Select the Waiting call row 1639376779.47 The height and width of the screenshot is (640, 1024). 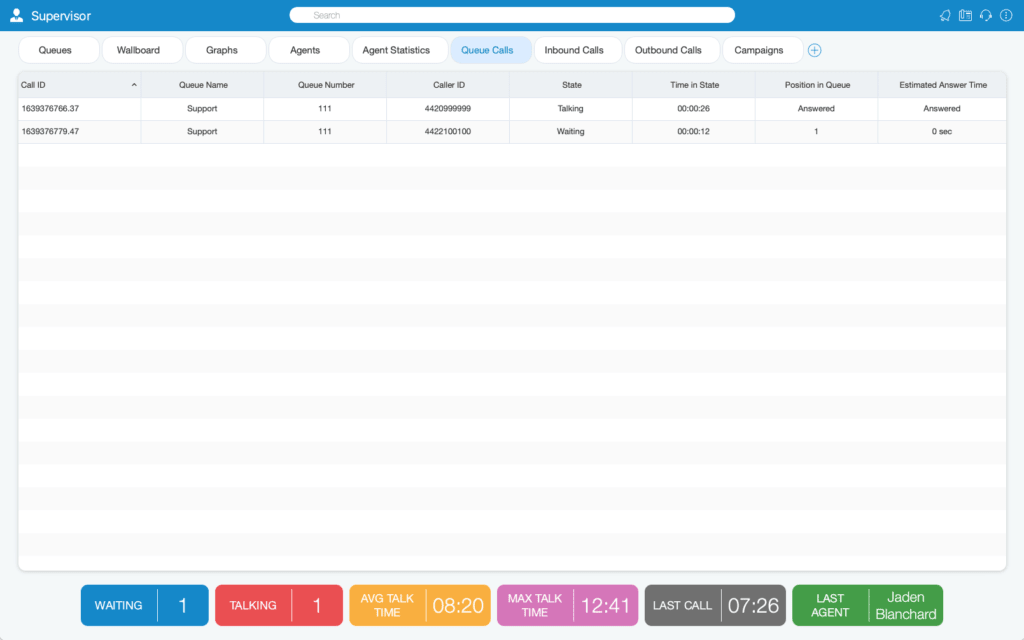512,131
